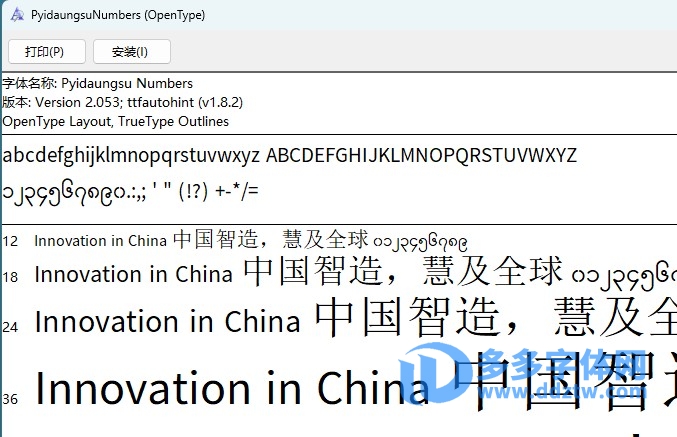Click the 24pt Innovation in China sample text

pyautogui.click(x=167, y=322)
